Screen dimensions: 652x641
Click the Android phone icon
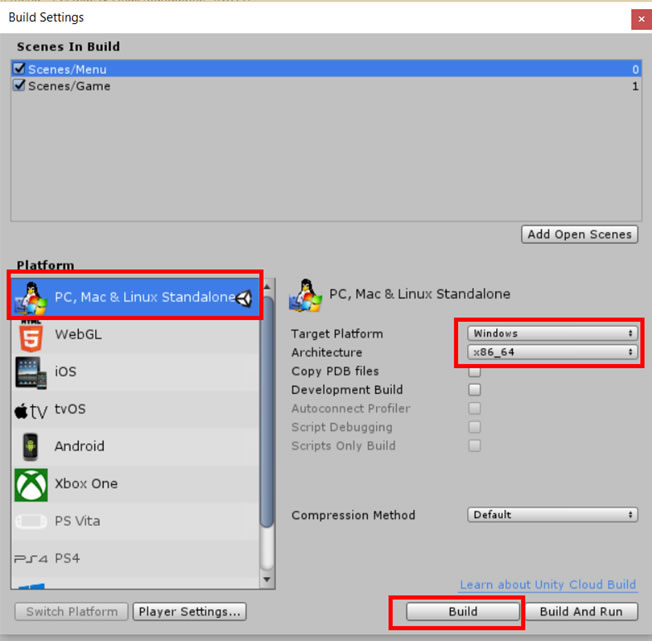click(x=30, y=447)
